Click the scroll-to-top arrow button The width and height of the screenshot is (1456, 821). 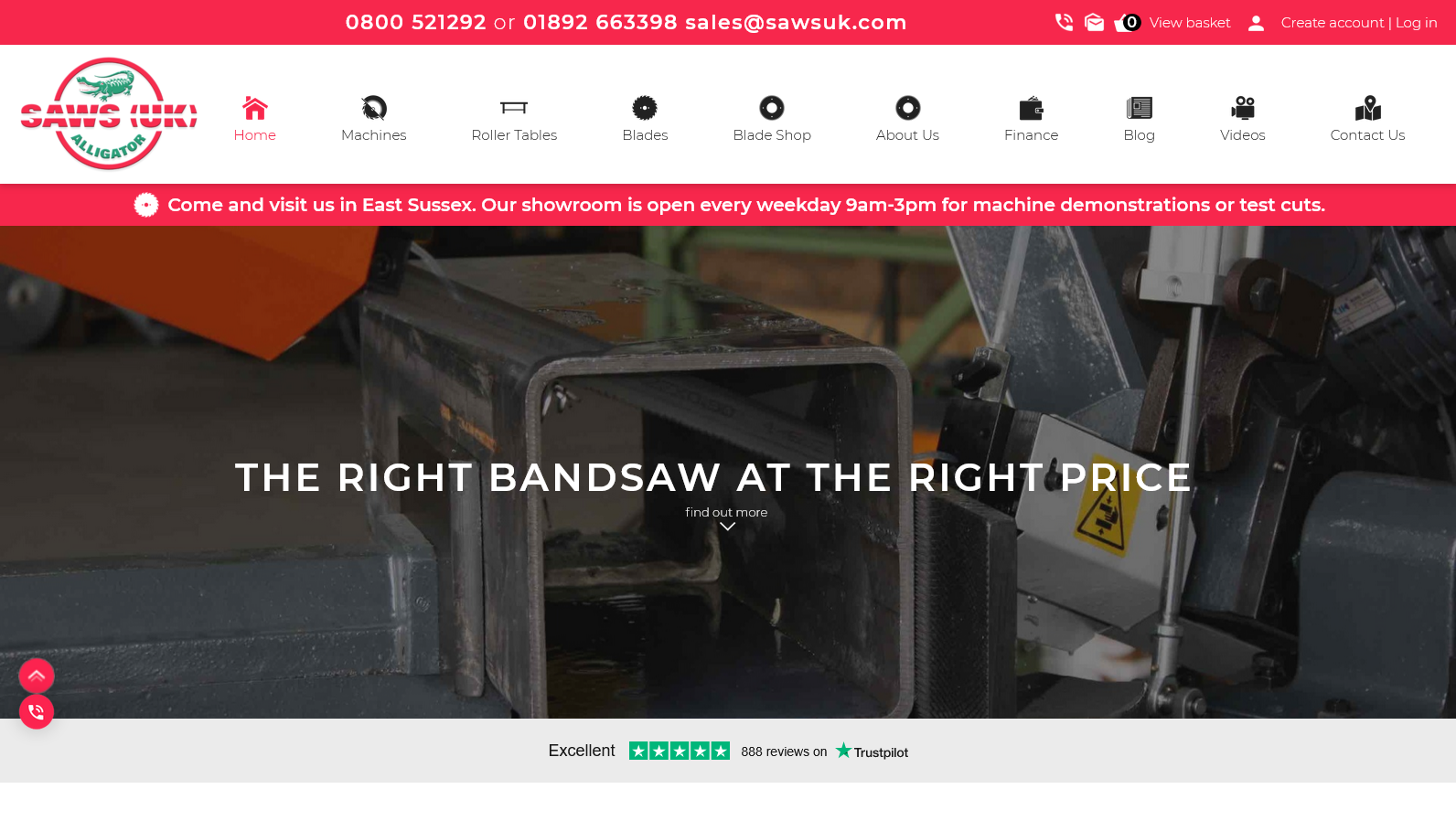pos(37,676)
